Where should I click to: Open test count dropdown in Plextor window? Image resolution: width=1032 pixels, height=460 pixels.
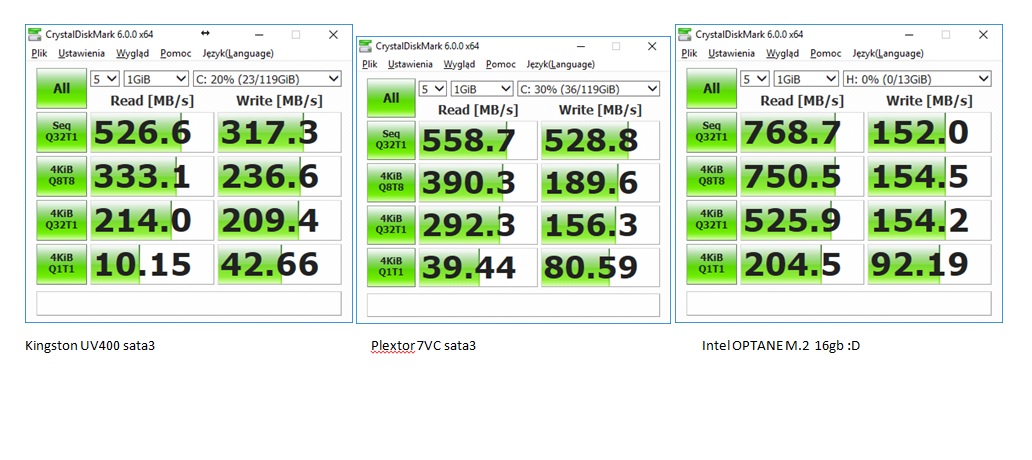(432, 89)
